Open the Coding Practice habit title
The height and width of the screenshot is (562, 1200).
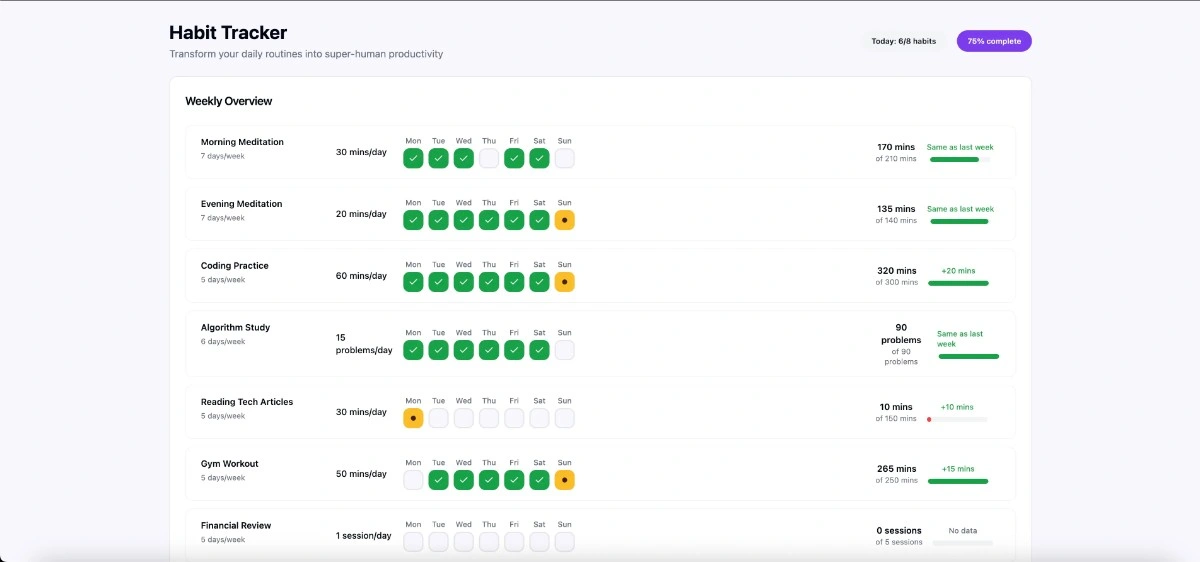(234, 266)
